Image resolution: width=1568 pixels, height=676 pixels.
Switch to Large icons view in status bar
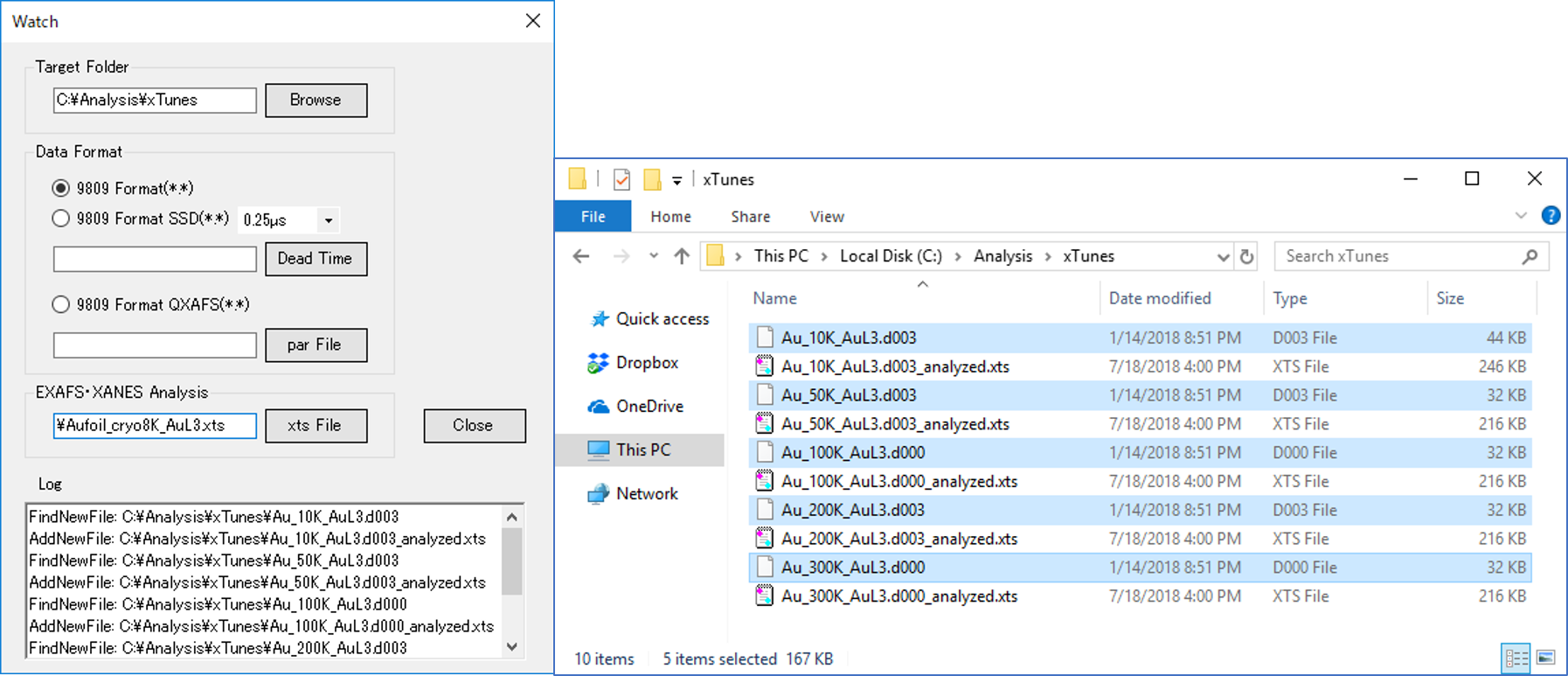coord(1546,658)
